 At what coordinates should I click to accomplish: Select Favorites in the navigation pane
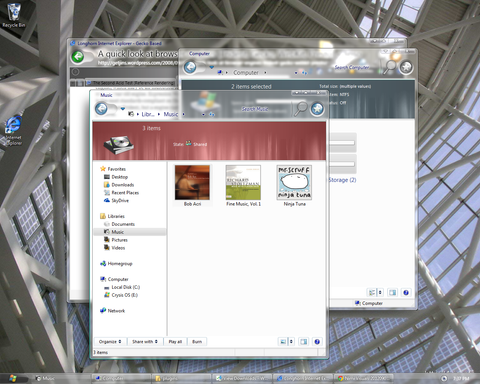(x=116, y=169)
